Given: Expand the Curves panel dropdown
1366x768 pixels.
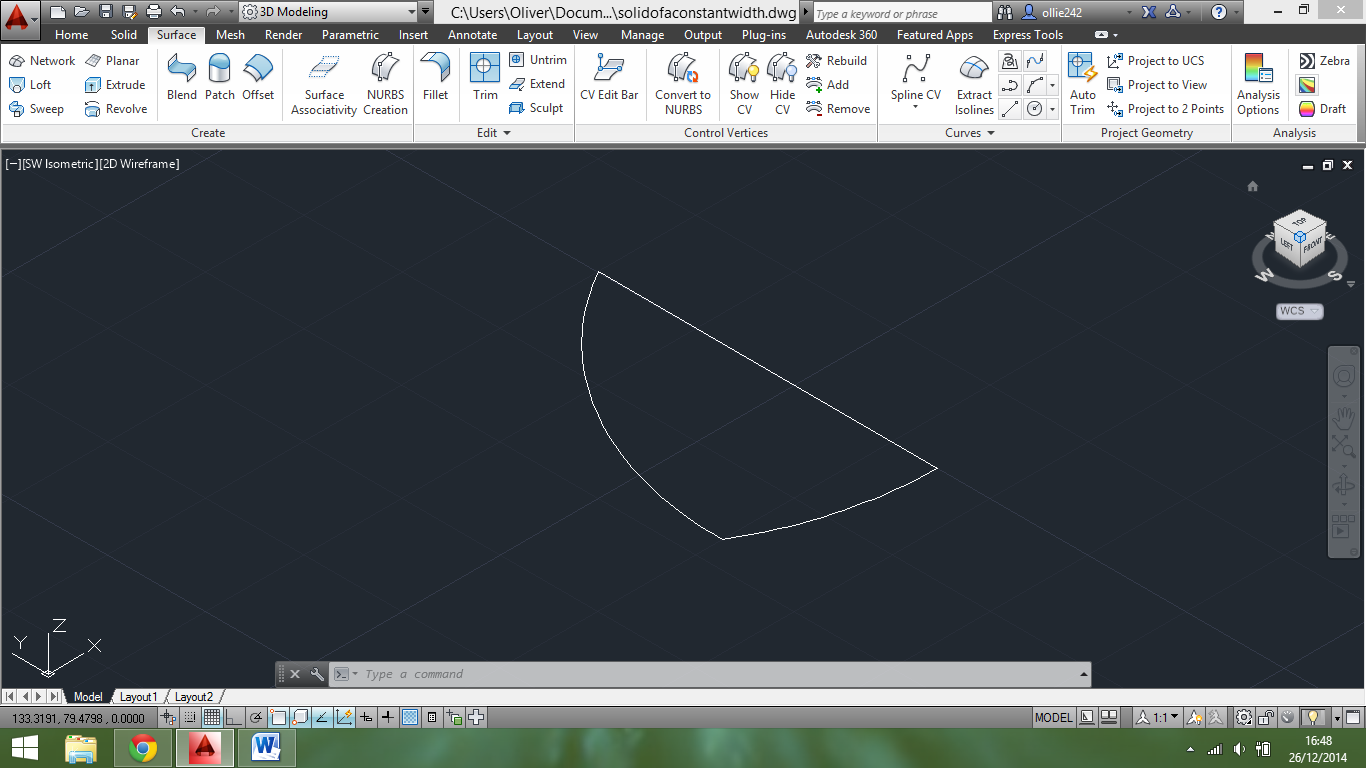Looking at the screenshot, I should (x=970, y=133).
